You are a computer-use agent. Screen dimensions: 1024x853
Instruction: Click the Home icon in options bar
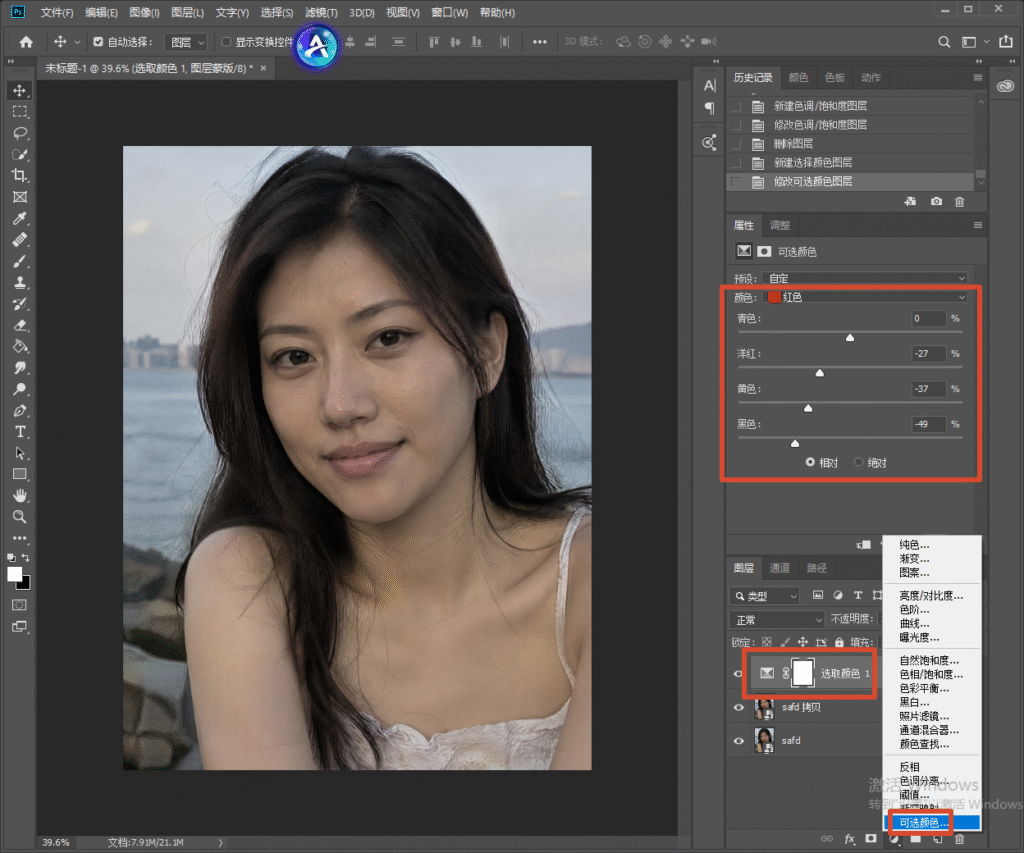pyautogui.click(x=26, y=42)
